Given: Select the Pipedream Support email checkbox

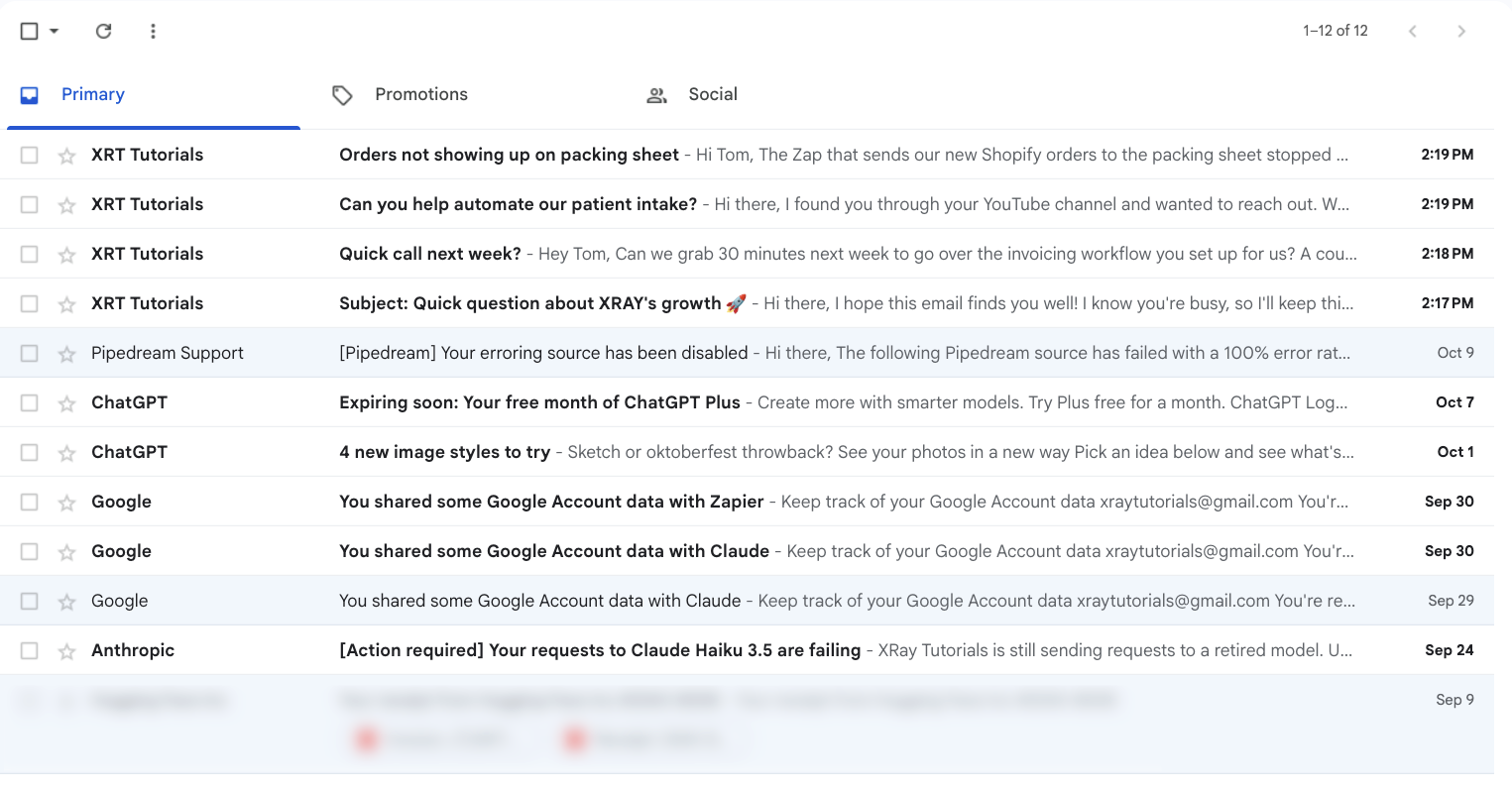Looking at the screenshot, I should click(30, 353).
